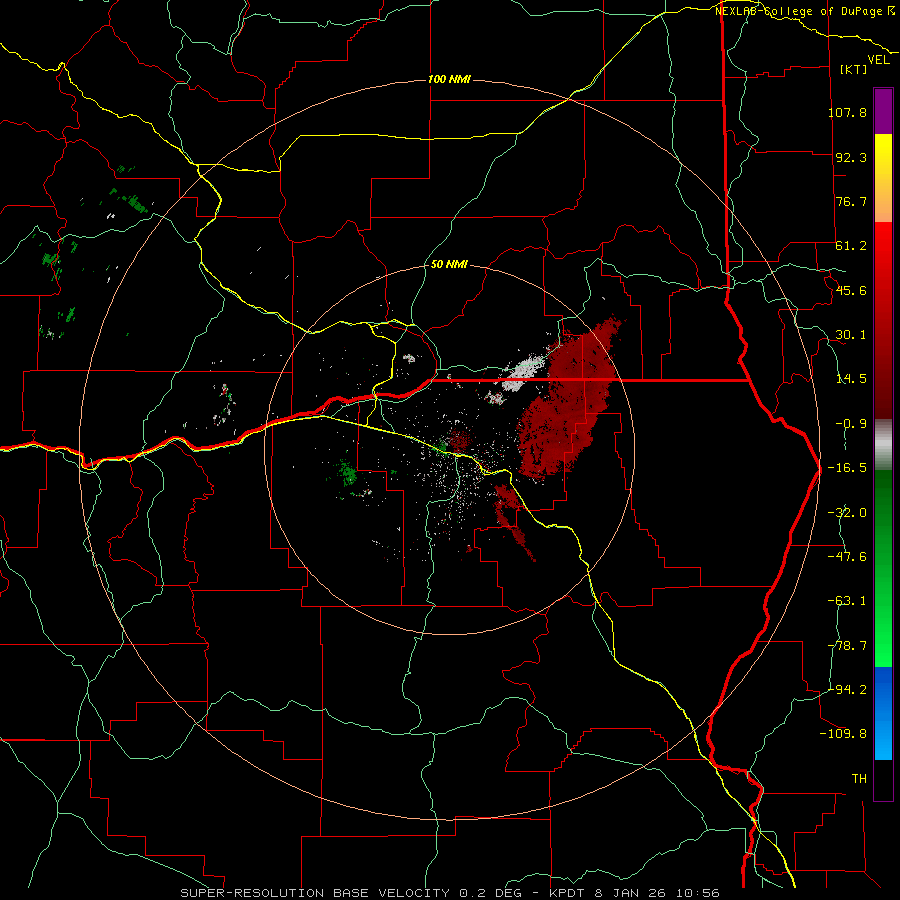Click the 100 NMI range ring label
The width and height of the screenshot is (900, 900).
click(x=449, y=79)
